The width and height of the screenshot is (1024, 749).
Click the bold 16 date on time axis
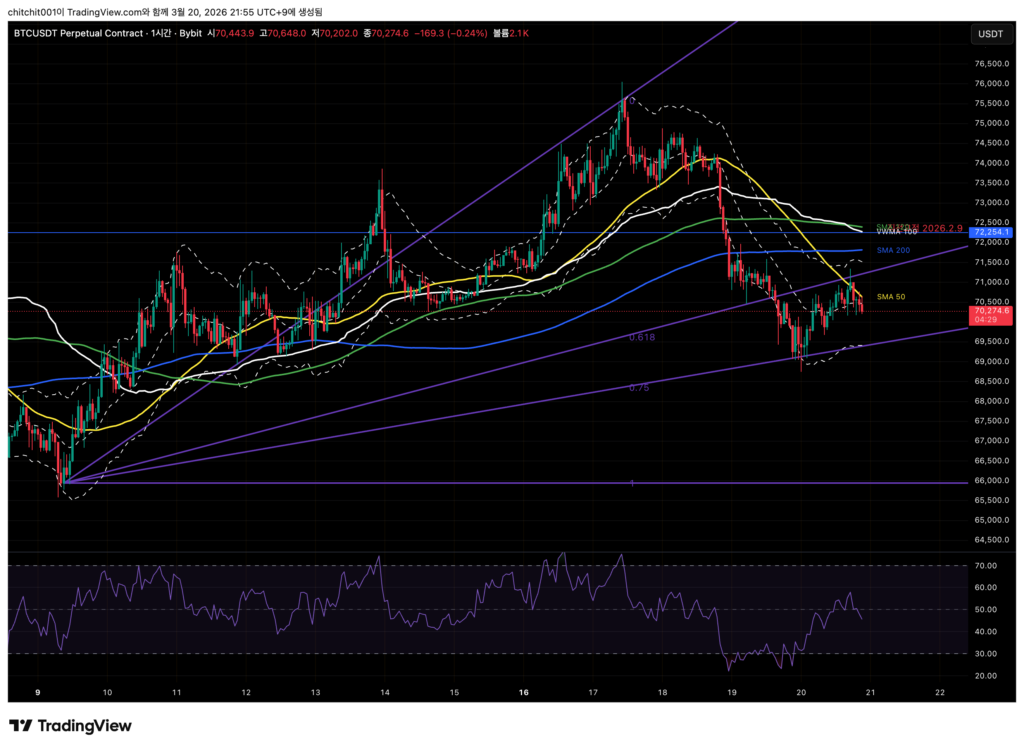523,691
